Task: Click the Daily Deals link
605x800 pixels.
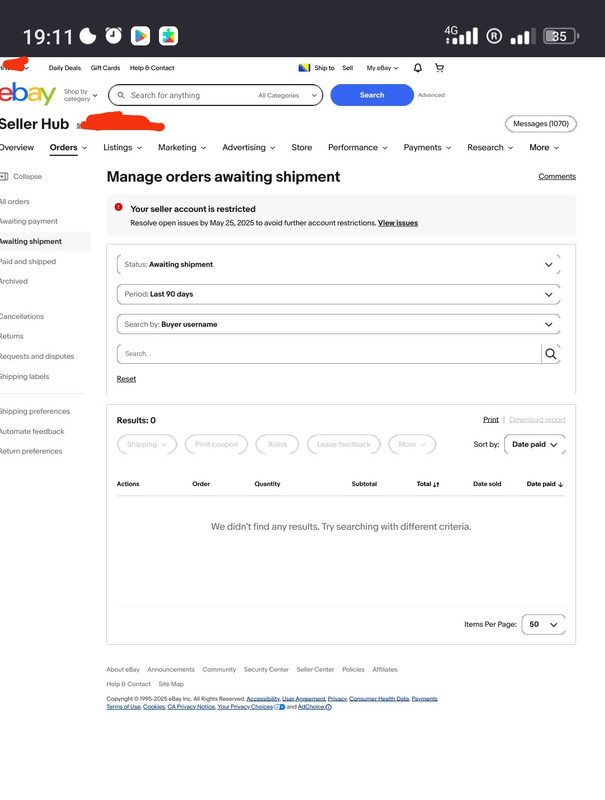Action: [x=65, y=68]
